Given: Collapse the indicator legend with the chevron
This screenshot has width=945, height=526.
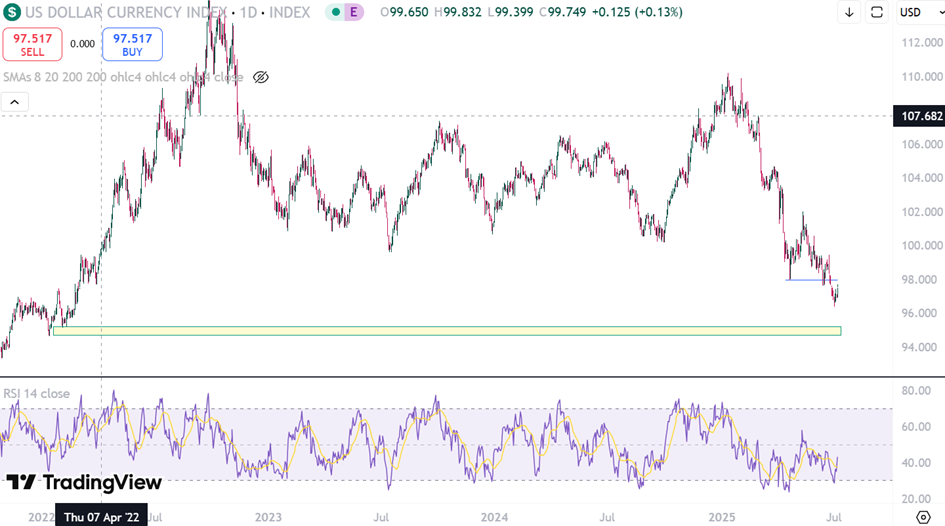Looking at the screenshot, I should 14,102.
